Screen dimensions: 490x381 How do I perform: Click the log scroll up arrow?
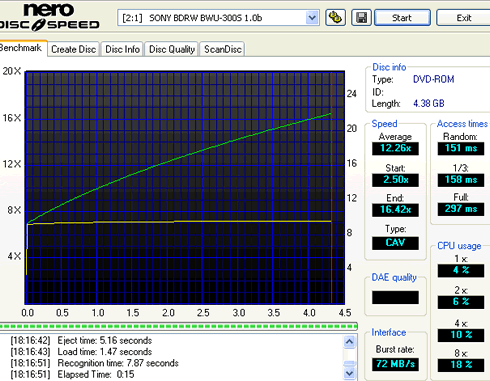tap(349, 341)
